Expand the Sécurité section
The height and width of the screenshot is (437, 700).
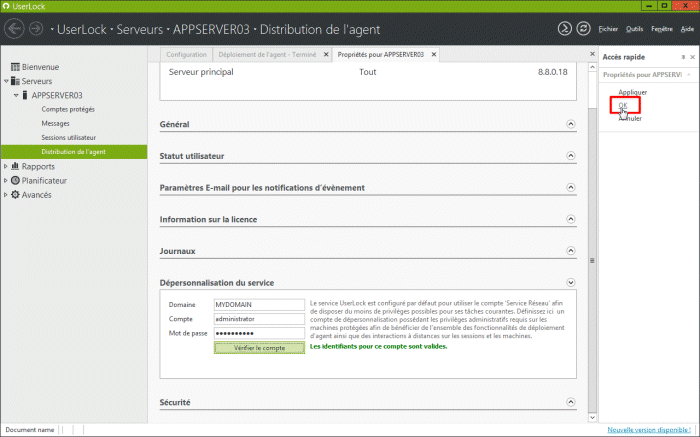pos(571,402)
